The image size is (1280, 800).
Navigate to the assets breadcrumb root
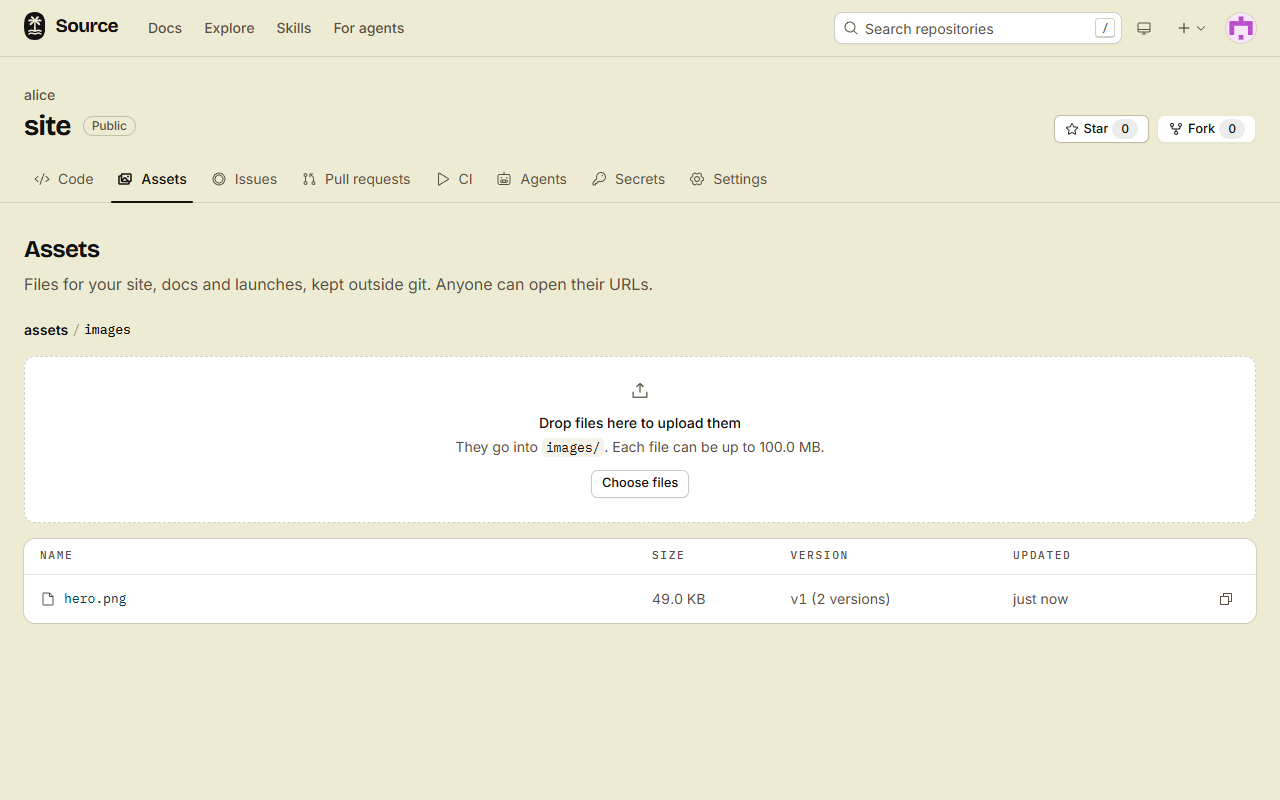tap(46, 330)
